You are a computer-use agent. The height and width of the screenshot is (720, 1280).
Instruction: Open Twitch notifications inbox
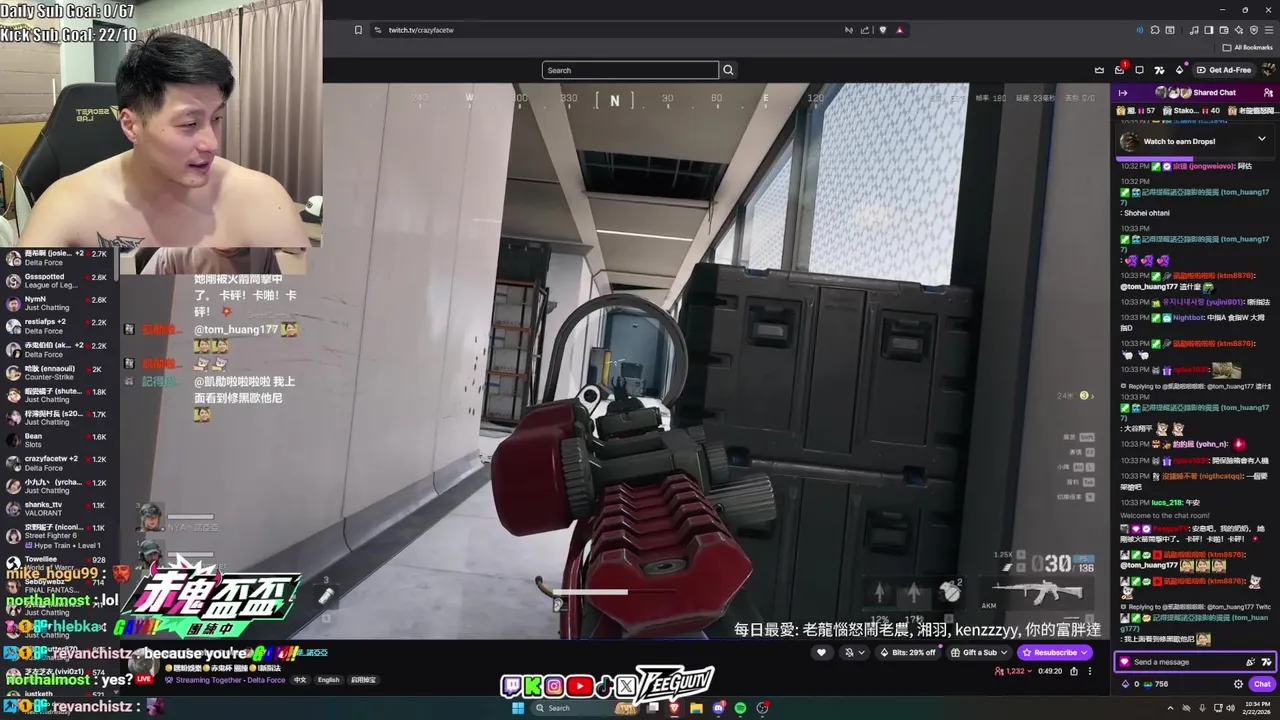[1119, 70]
